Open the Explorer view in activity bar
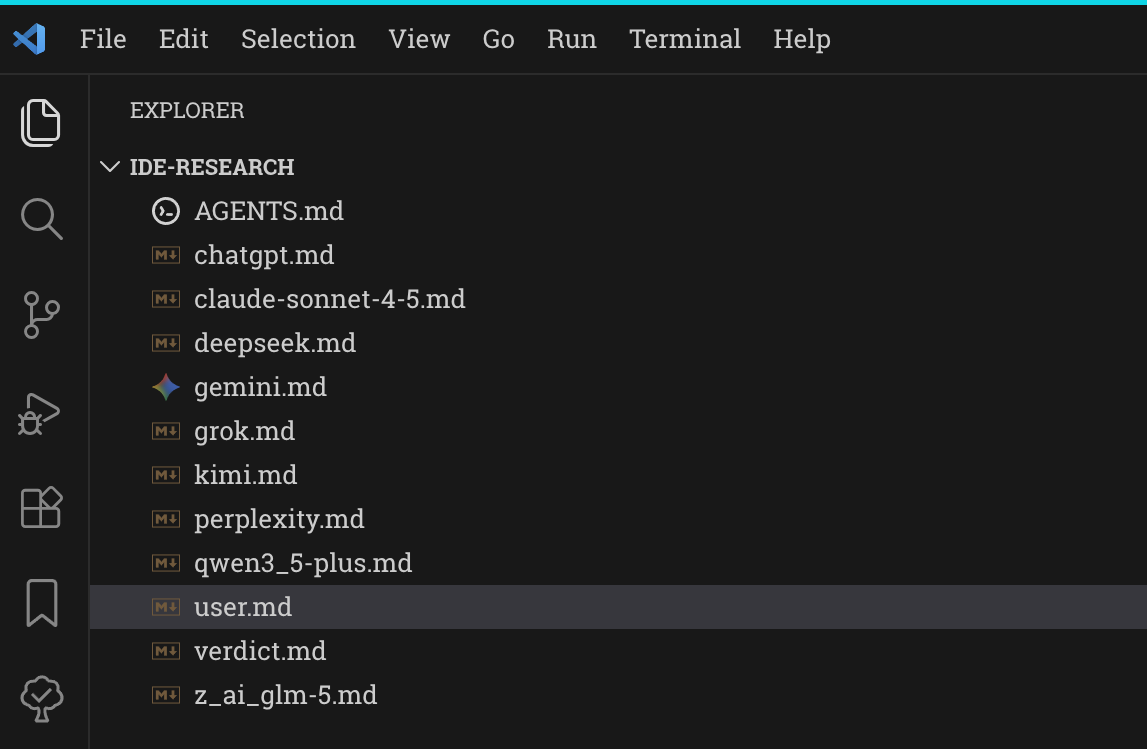1147x749 pixels. (41, 123)
